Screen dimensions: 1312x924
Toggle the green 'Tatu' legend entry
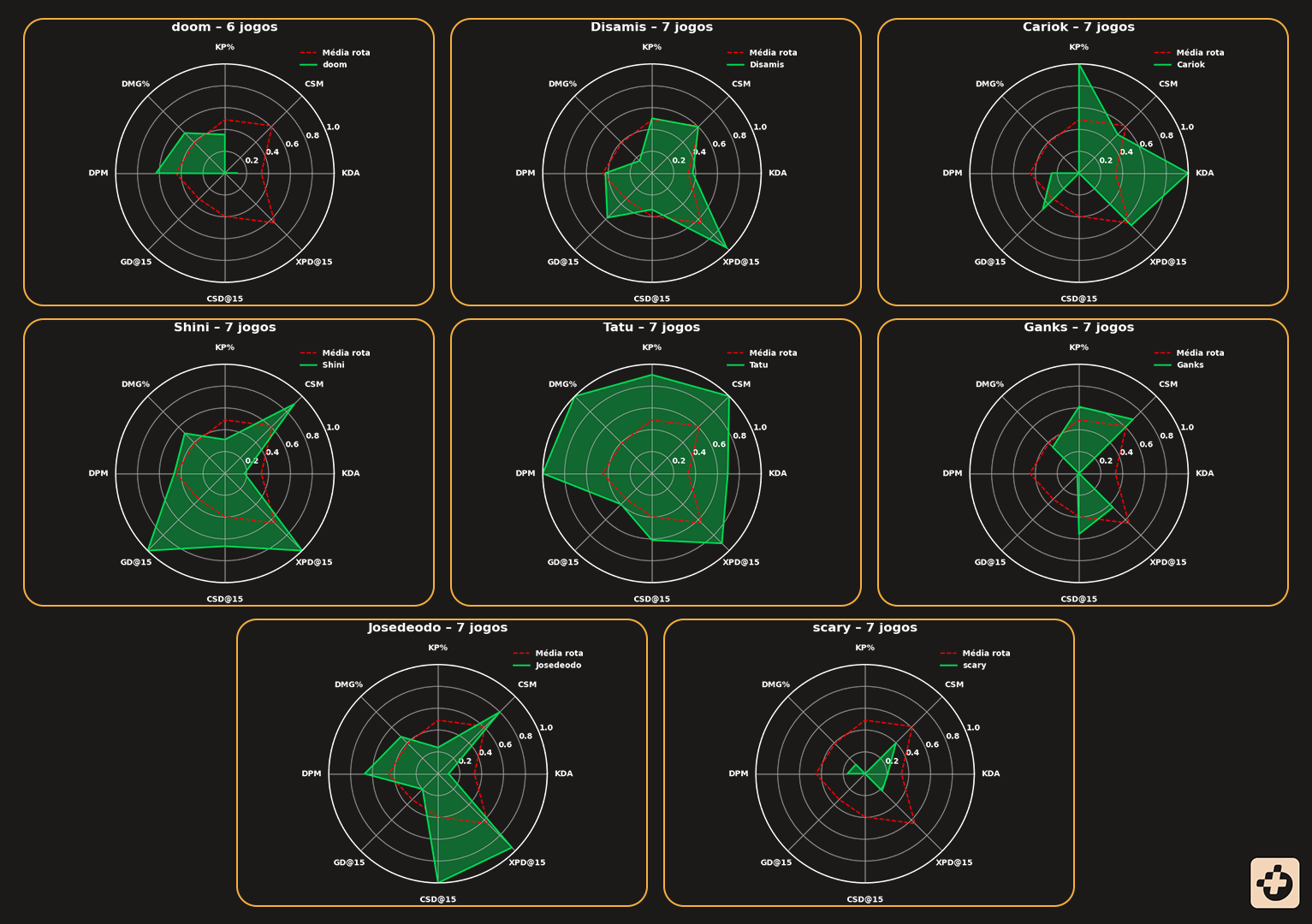758,365
